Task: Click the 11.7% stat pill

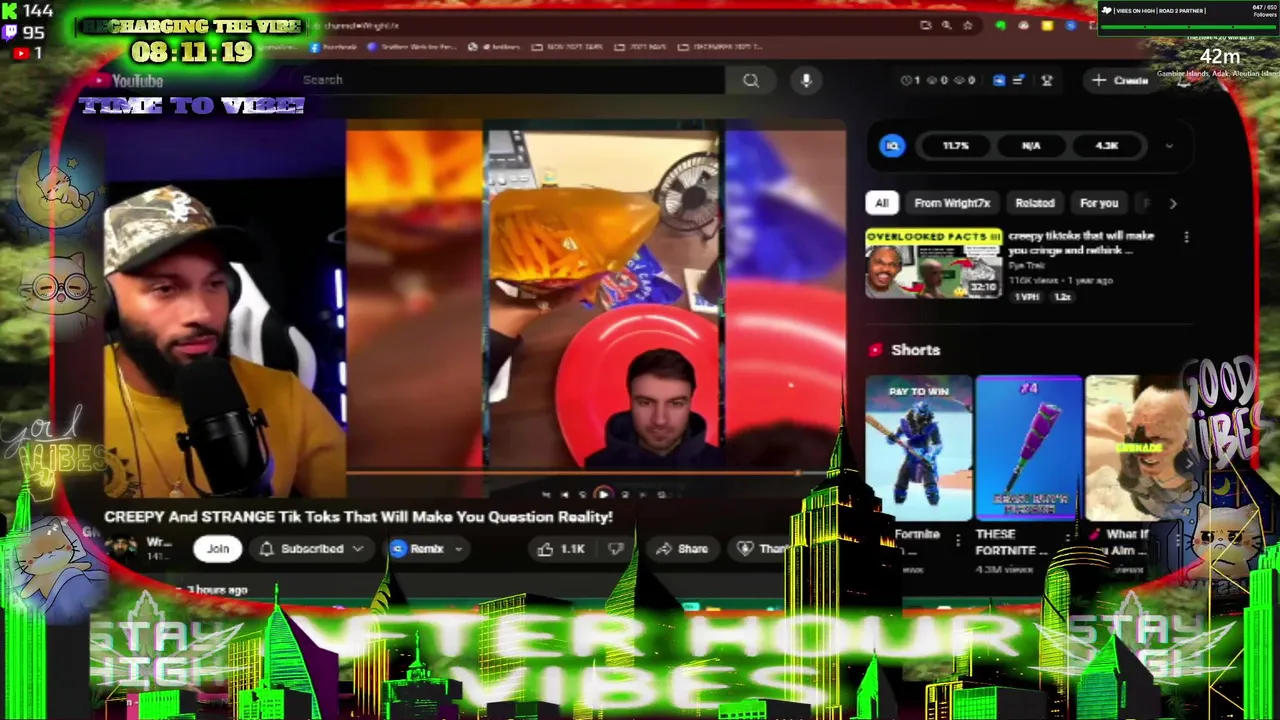Action: (x=955, y=146)
